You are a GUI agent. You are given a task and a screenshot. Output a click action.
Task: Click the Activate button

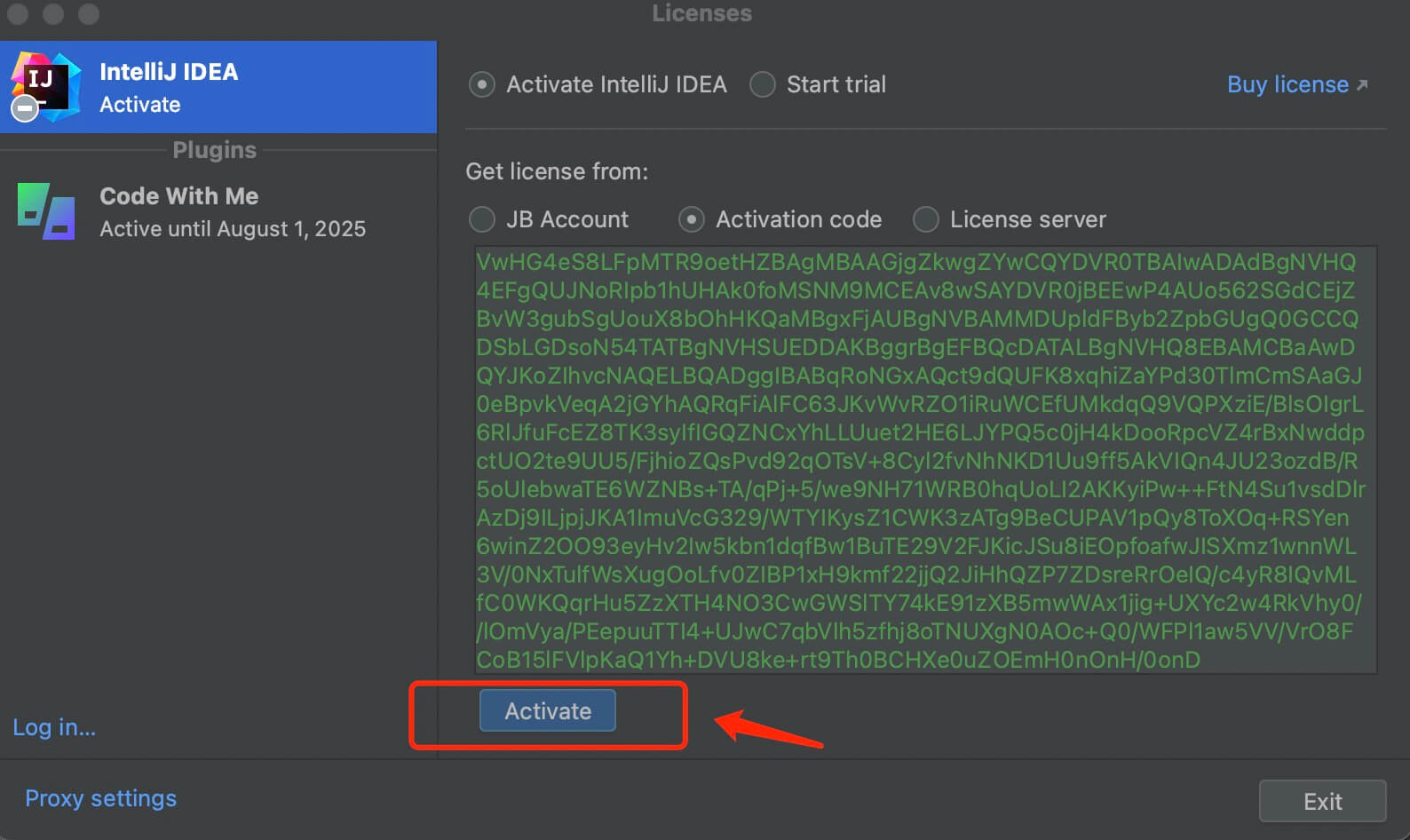pyautogui.click(x=548, y=711)
